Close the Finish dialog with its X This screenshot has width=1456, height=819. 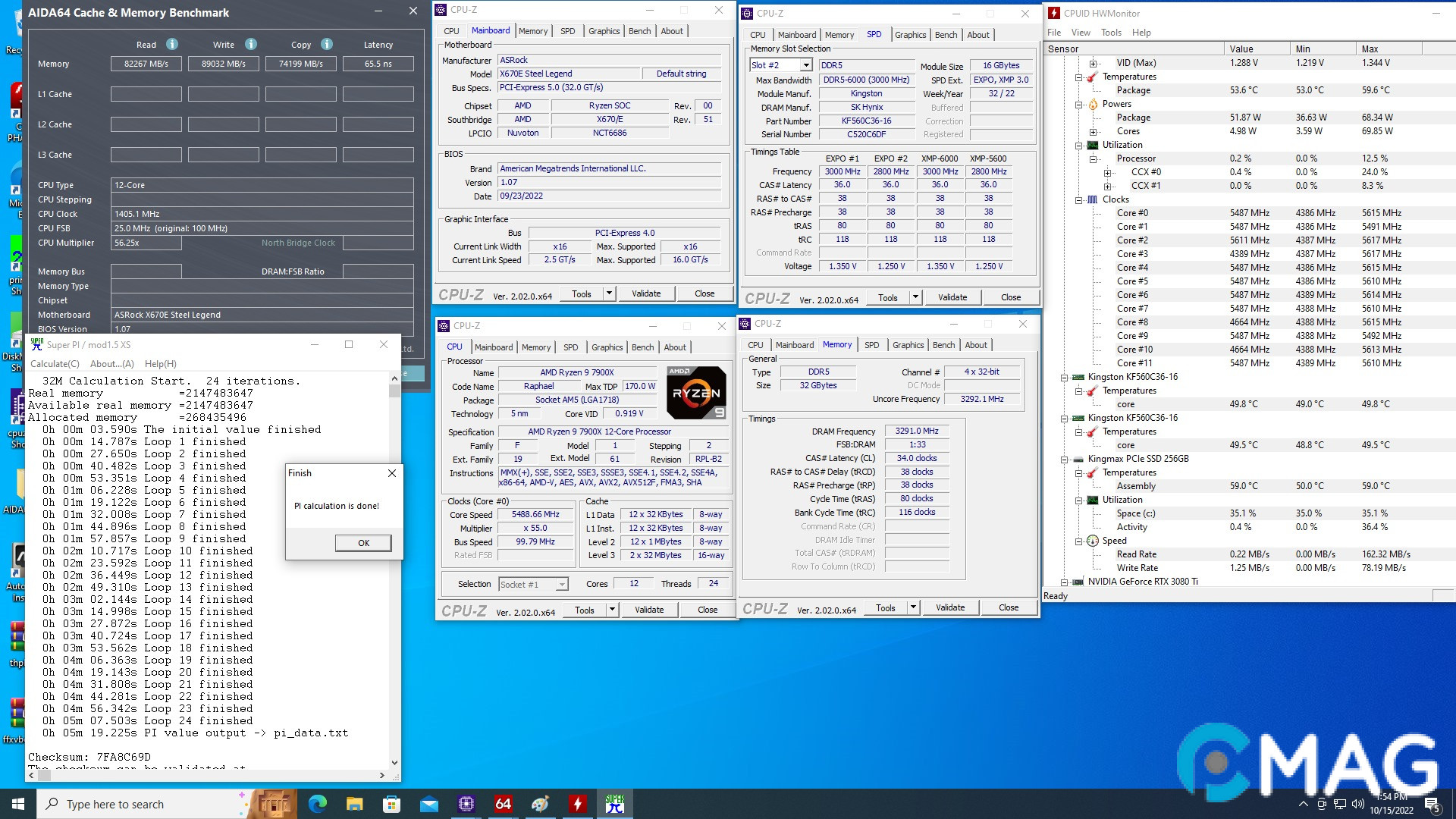coord(392,473)
